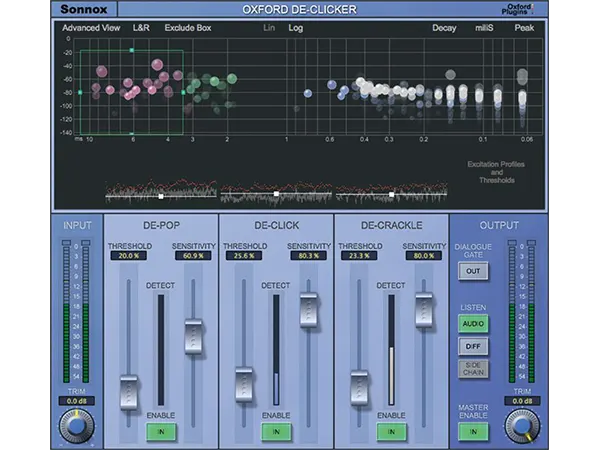Click the DE-CLICK detect meter
Screen dimensions: 600x450
[x=276, y=350]
